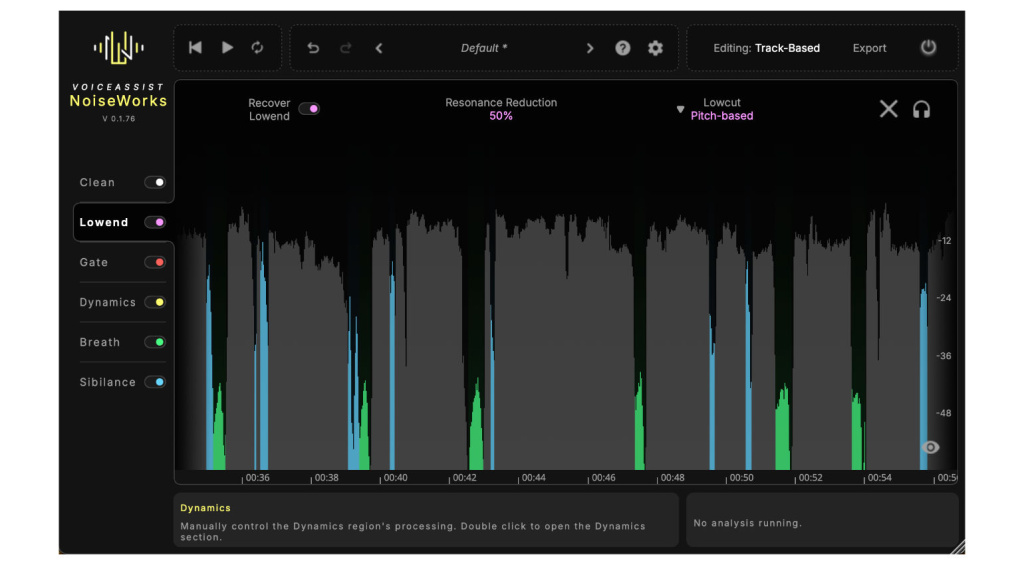Viewport: 1024px width, 565px height.
Task: Click the power bypass icon
Action: coord(928,48)
